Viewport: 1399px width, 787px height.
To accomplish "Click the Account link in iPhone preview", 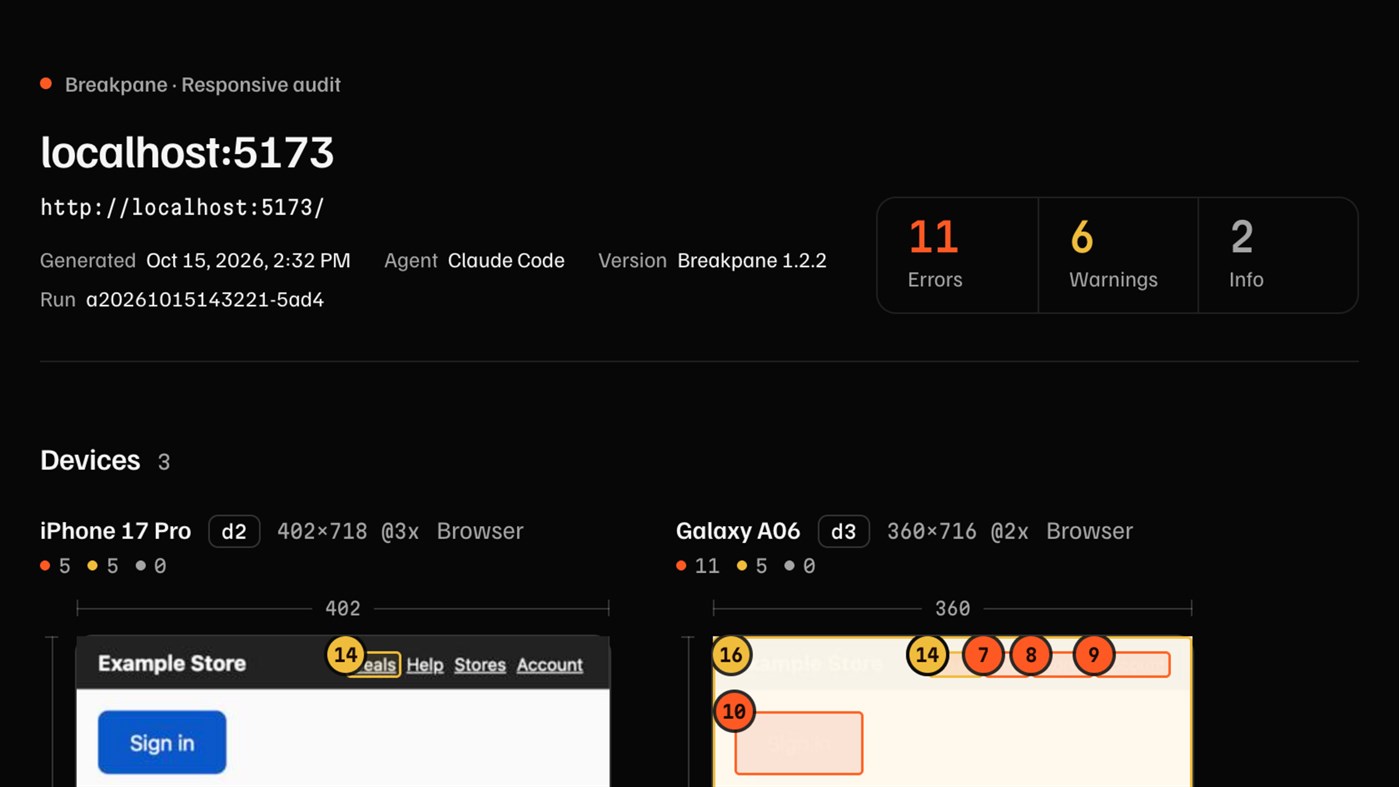I will tap(550, 665).
